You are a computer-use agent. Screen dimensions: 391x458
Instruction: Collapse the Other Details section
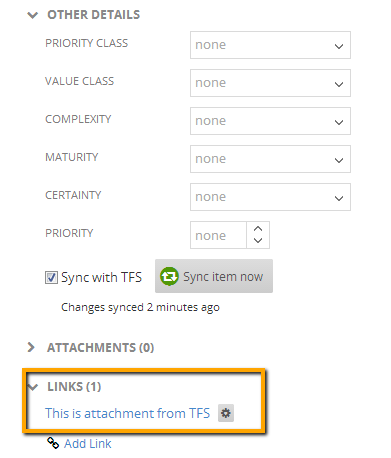pyautogui.click(x=33, y=15)
